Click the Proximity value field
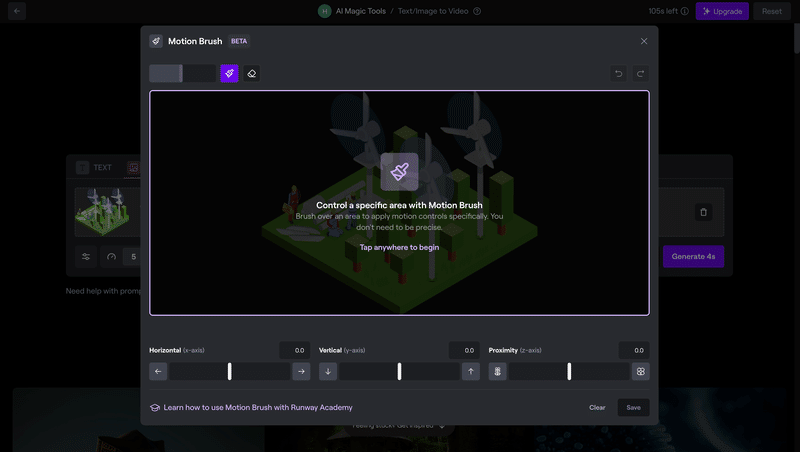This screenshot has height=452, width=800. coord(634,350)
